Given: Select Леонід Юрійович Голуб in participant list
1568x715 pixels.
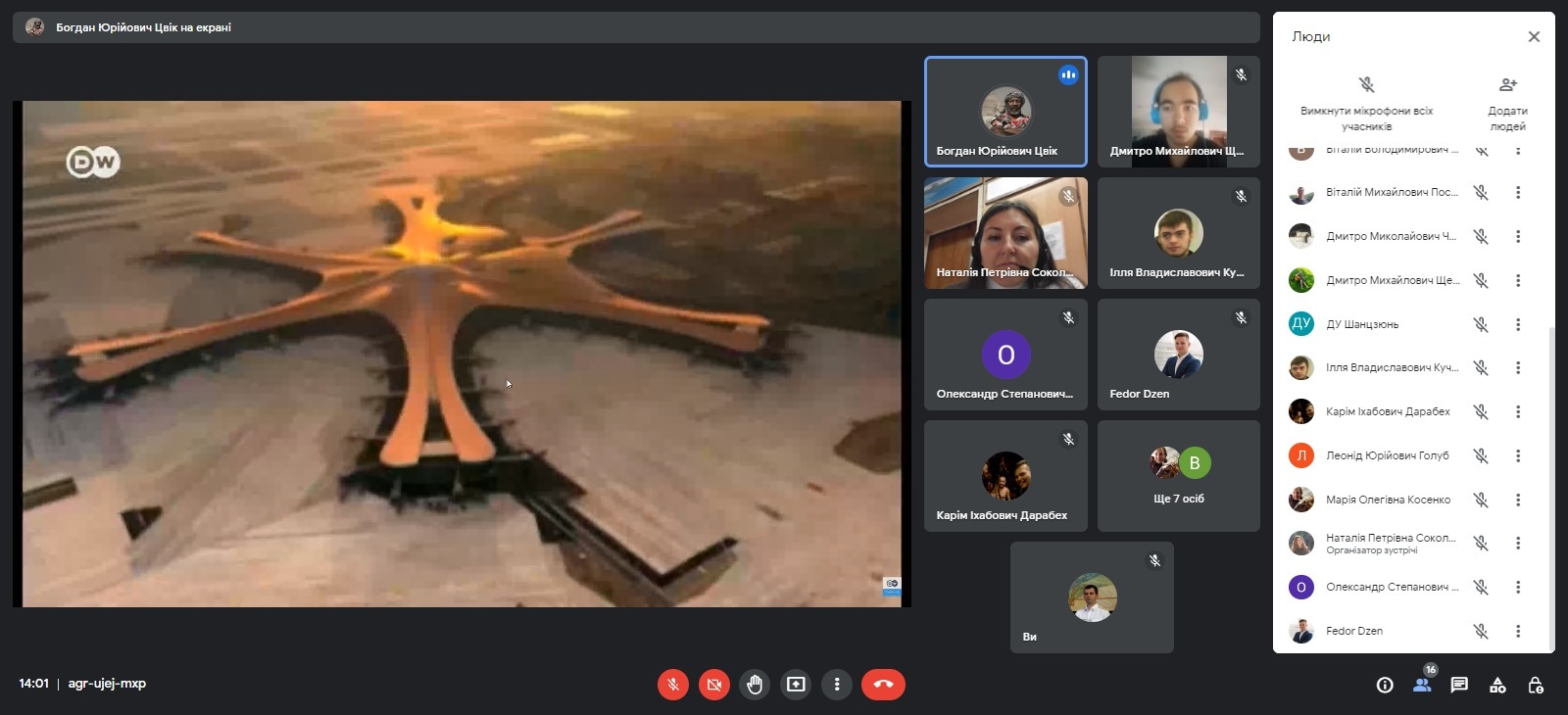Looking at the screenshot, I should pyautogui.click(x=1387, y=455).
